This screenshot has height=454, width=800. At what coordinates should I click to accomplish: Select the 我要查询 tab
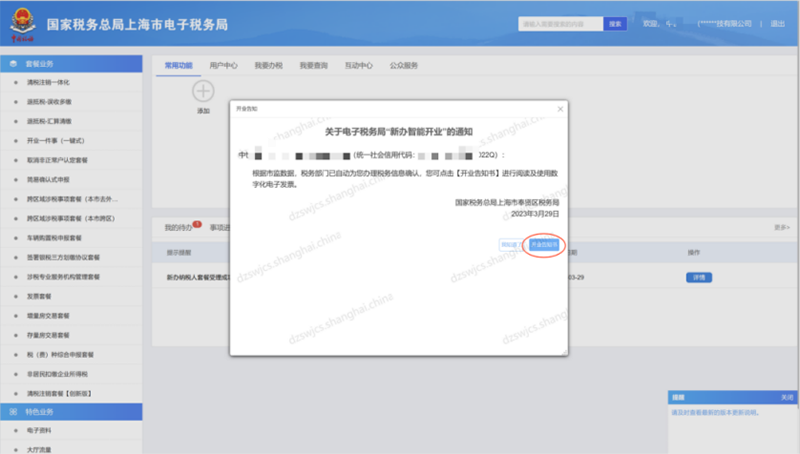pyautogui.click(x=313, y=65)
